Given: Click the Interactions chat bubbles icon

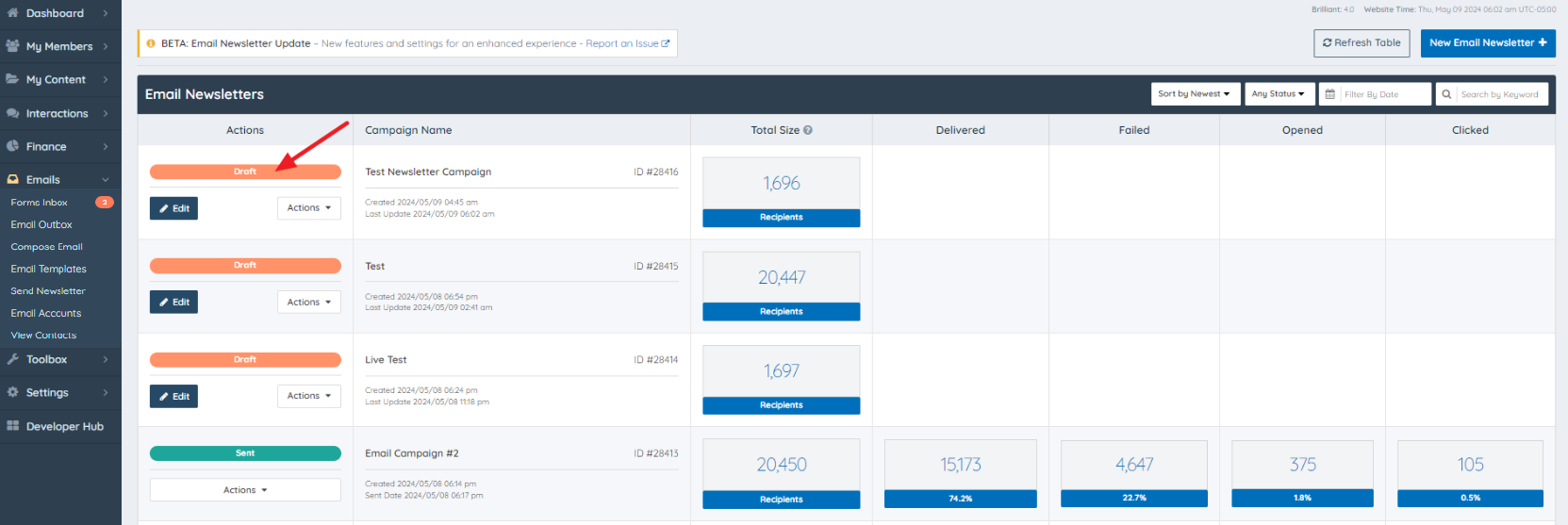Looking at the screenshot, I should pos(12,113).
